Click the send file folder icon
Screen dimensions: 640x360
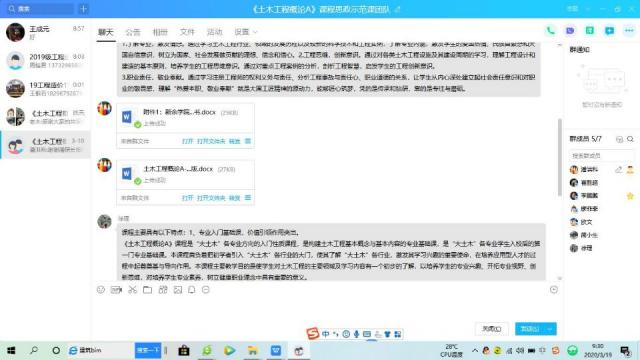point(147,290)
